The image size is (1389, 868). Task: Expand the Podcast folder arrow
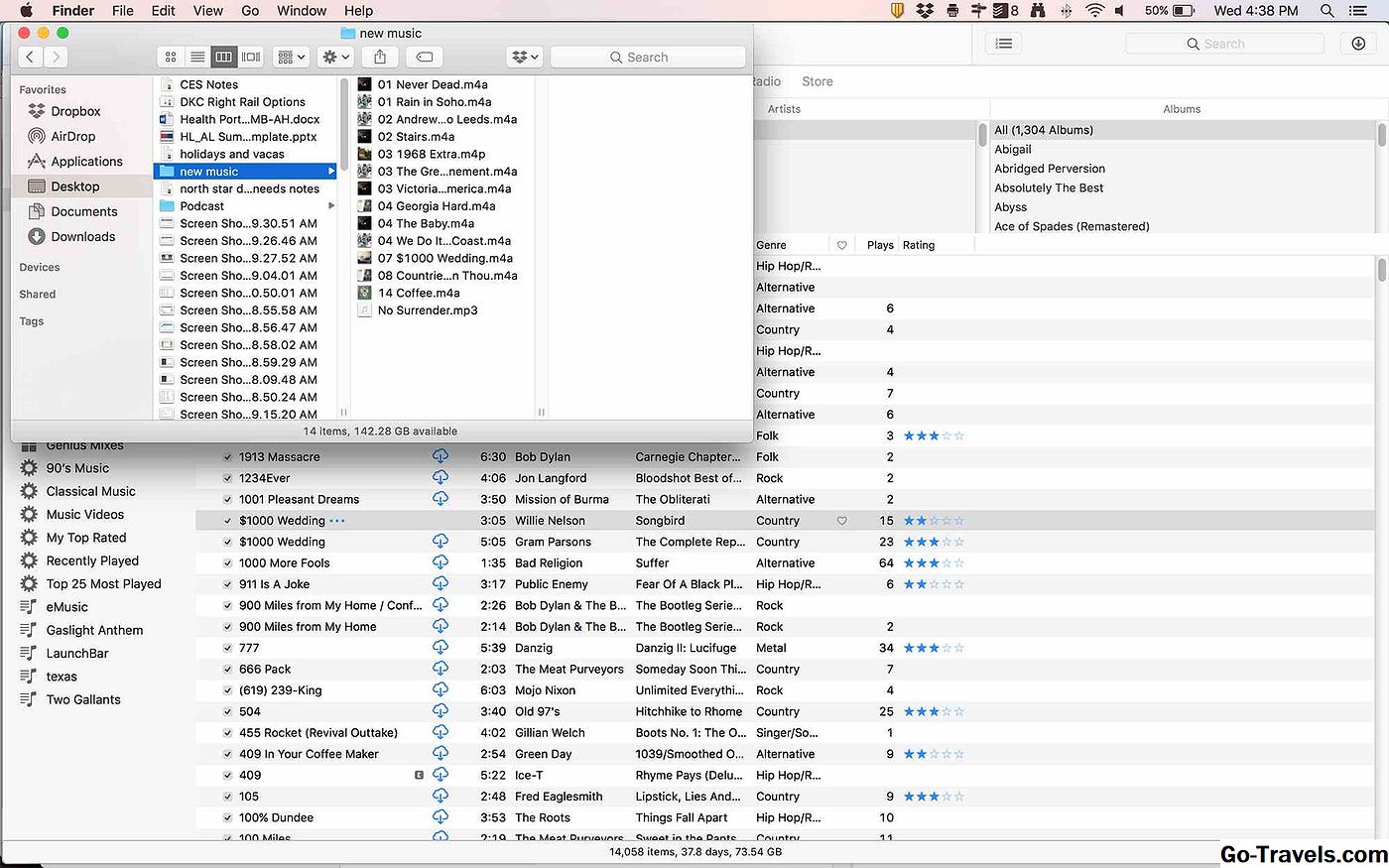coord(331,206)
